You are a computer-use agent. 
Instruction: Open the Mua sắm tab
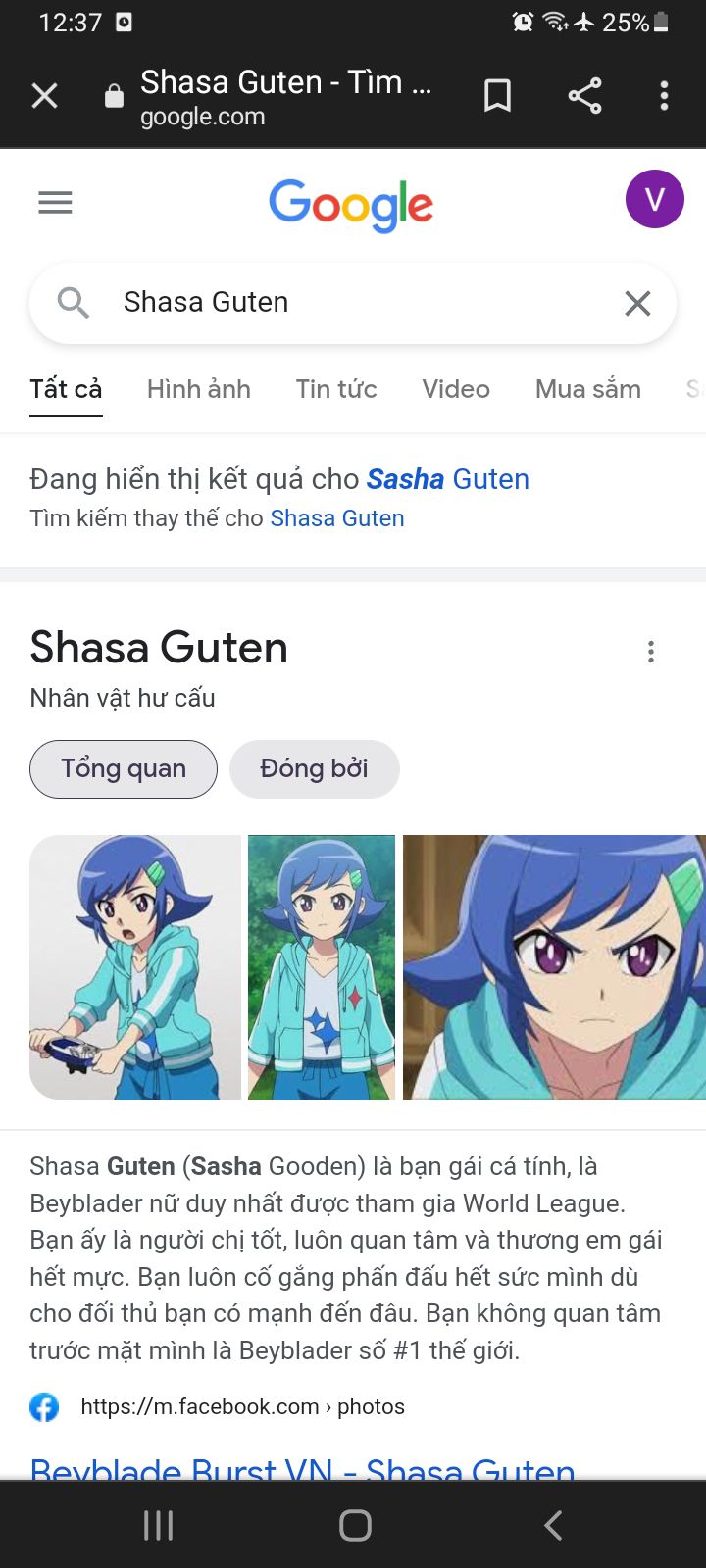coord(588,389)
